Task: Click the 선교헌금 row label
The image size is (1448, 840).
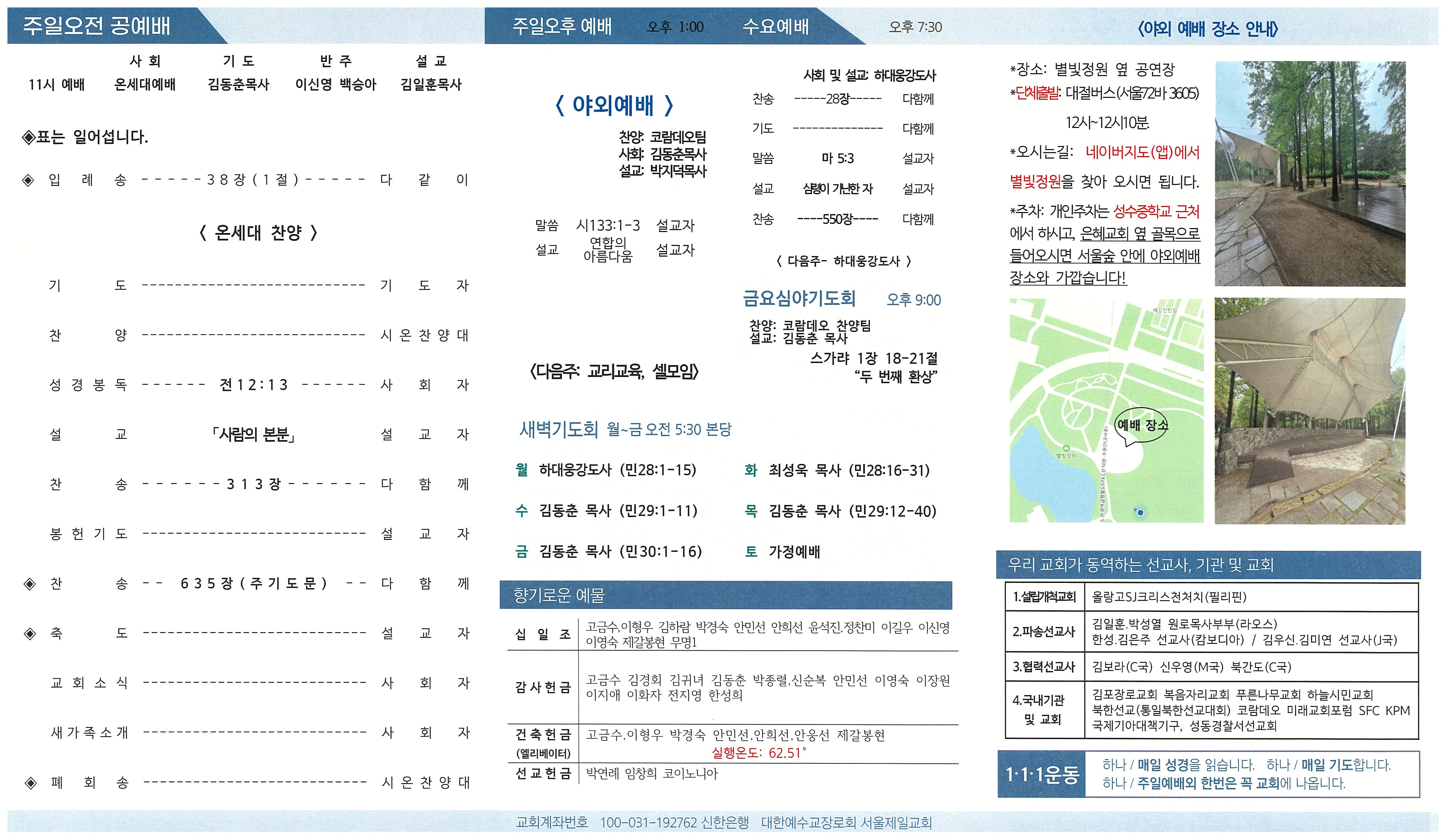Action: point(542,774)
